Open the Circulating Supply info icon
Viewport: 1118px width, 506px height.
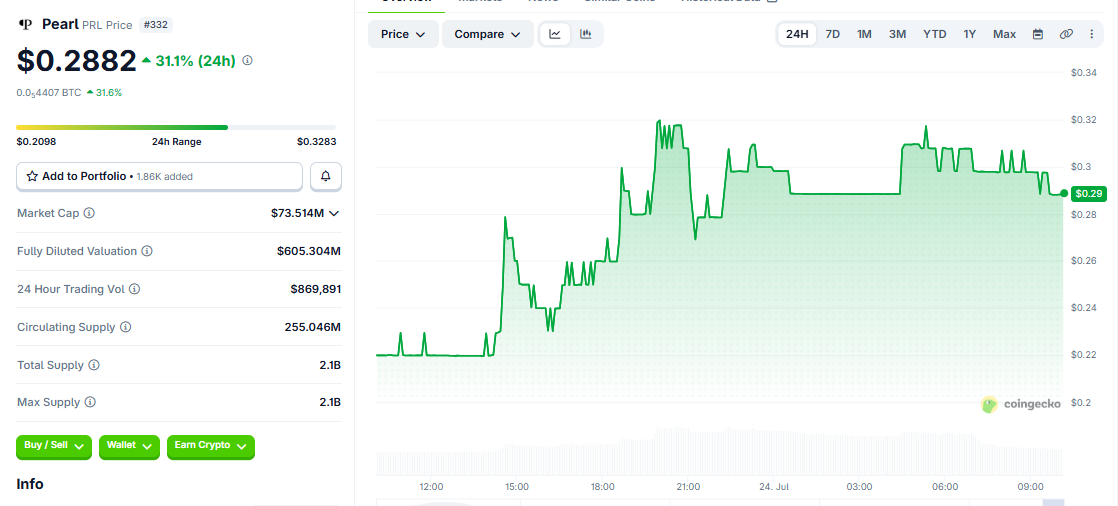(125, 327)
